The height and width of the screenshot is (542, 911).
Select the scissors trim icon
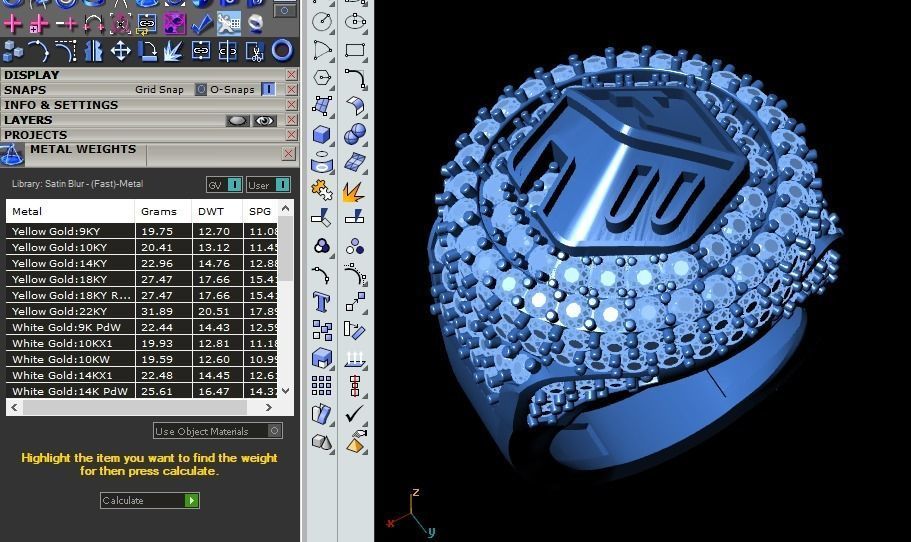254,51
